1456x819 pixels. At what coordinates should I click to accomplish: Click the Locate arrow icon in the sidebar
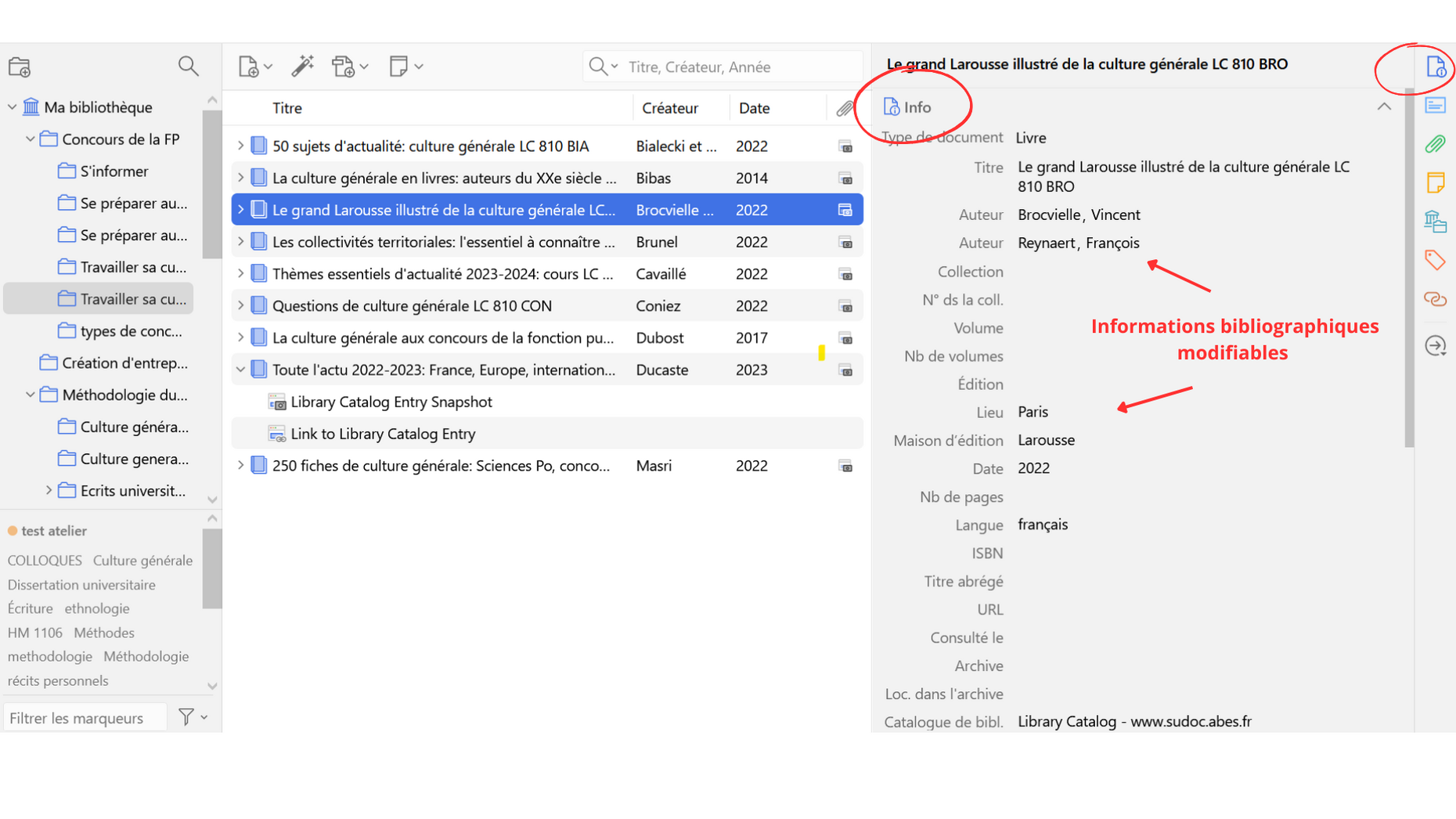coord(1436,346)
